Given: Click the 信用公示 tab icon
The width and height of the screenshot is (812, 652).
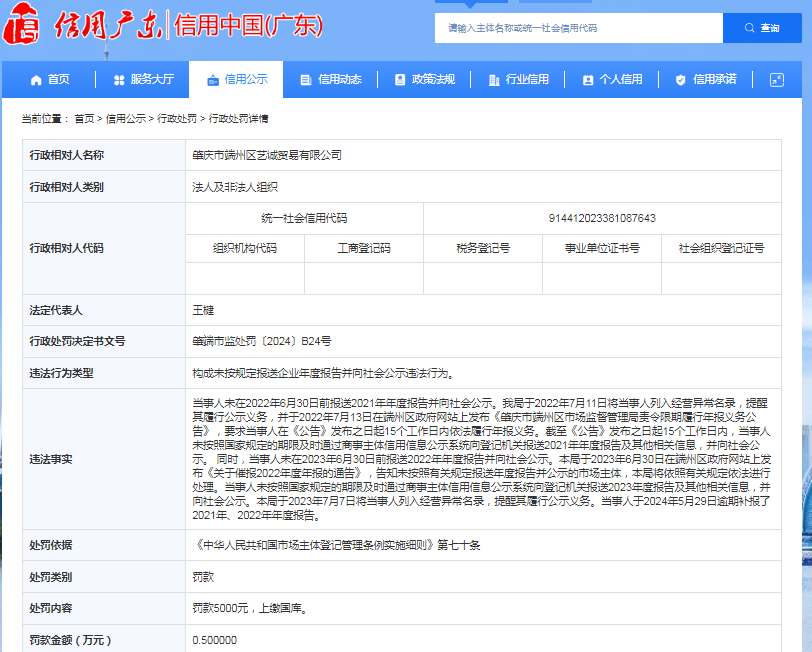Looking at the screenshot, I should (213, 80).
